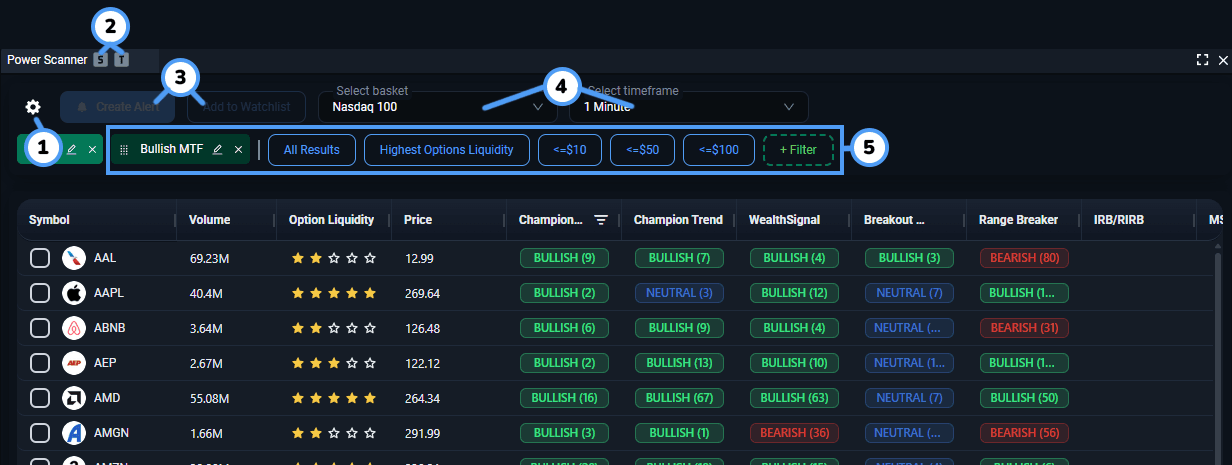This screenshot has height=465, width=1232.
Task: Click AMD option liquidity star rating
Action: [x=334, y=398]
